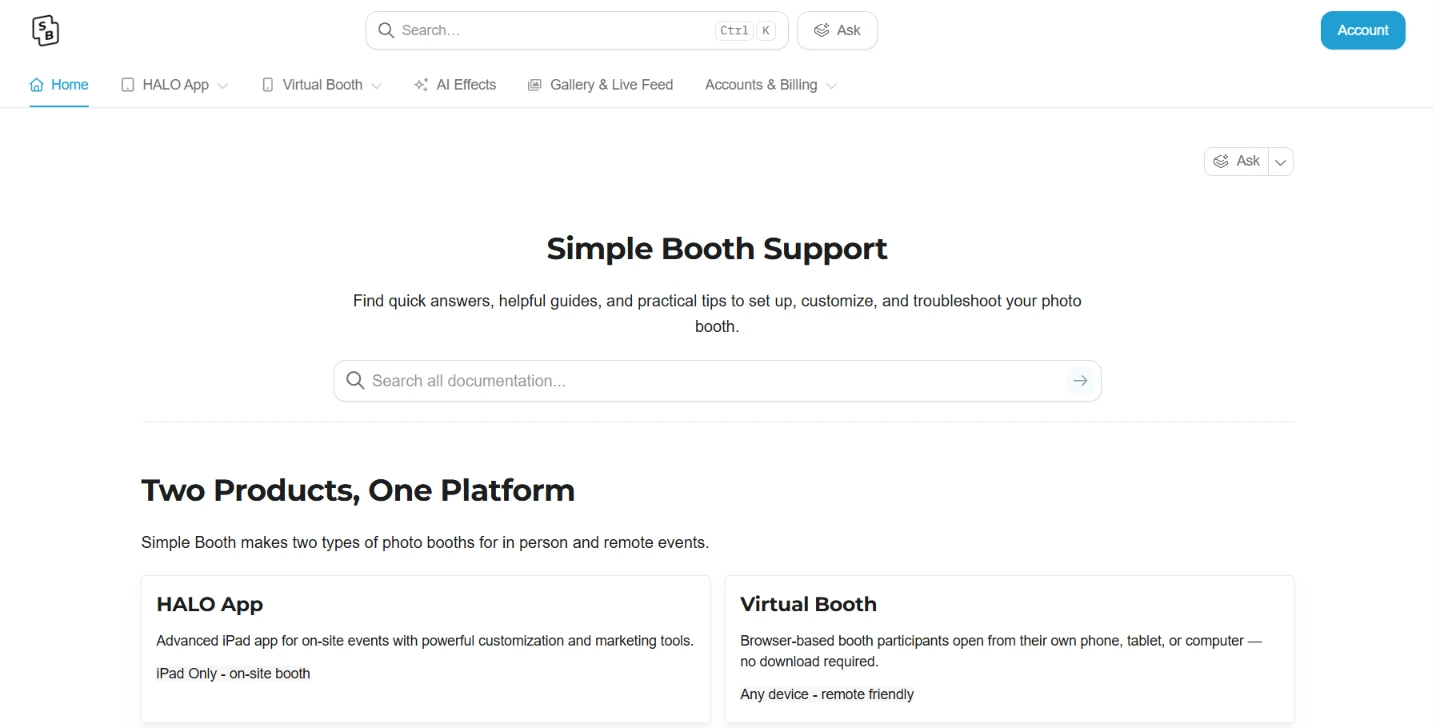Click the AI Effects sparkle icon
The width and height of the screenshot is (1434, 728).
pos(421,85)
